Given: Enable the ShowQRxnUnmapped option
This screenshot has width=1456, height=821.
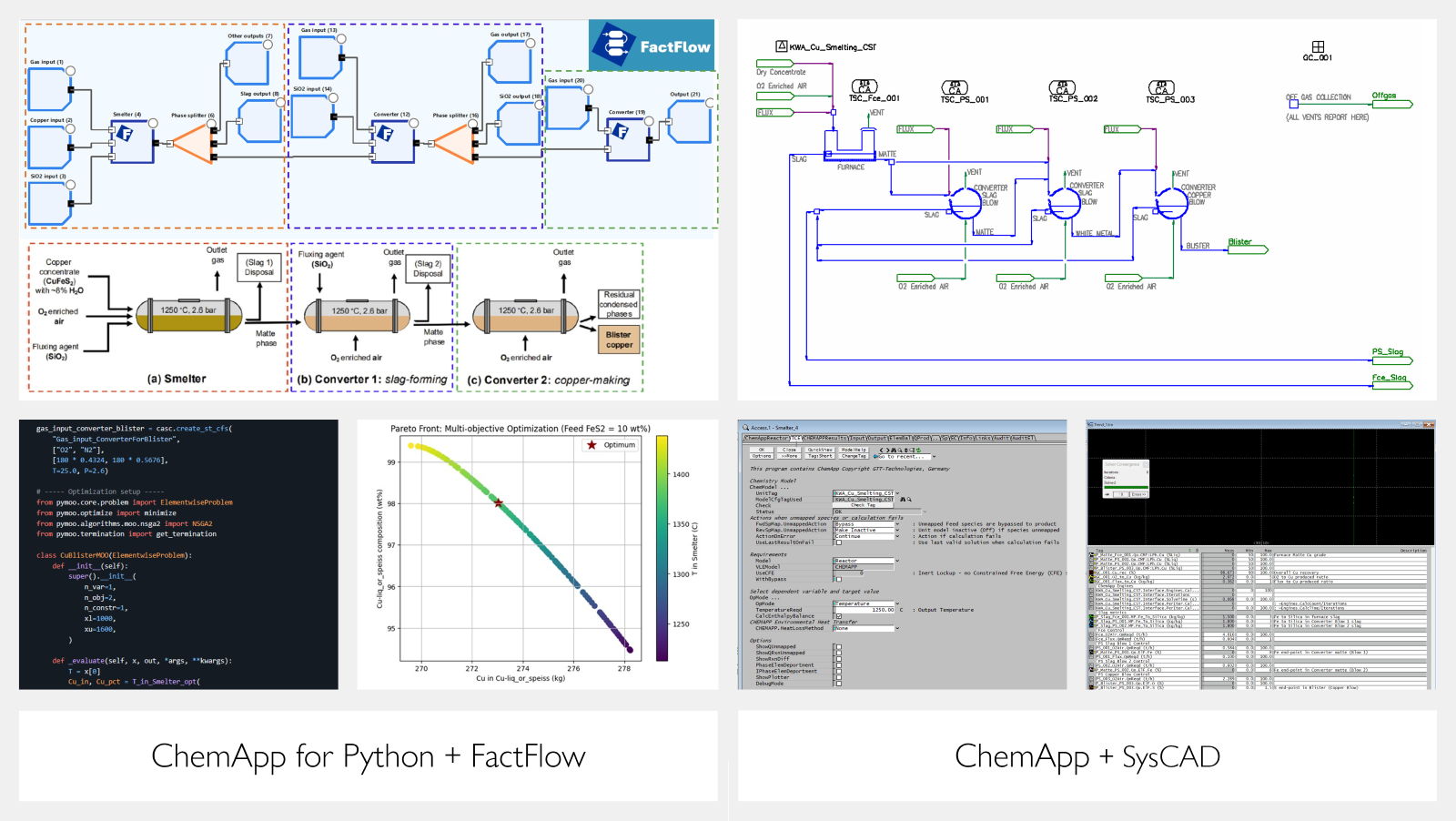Looking at the screenshot, I should coord(839,653).
